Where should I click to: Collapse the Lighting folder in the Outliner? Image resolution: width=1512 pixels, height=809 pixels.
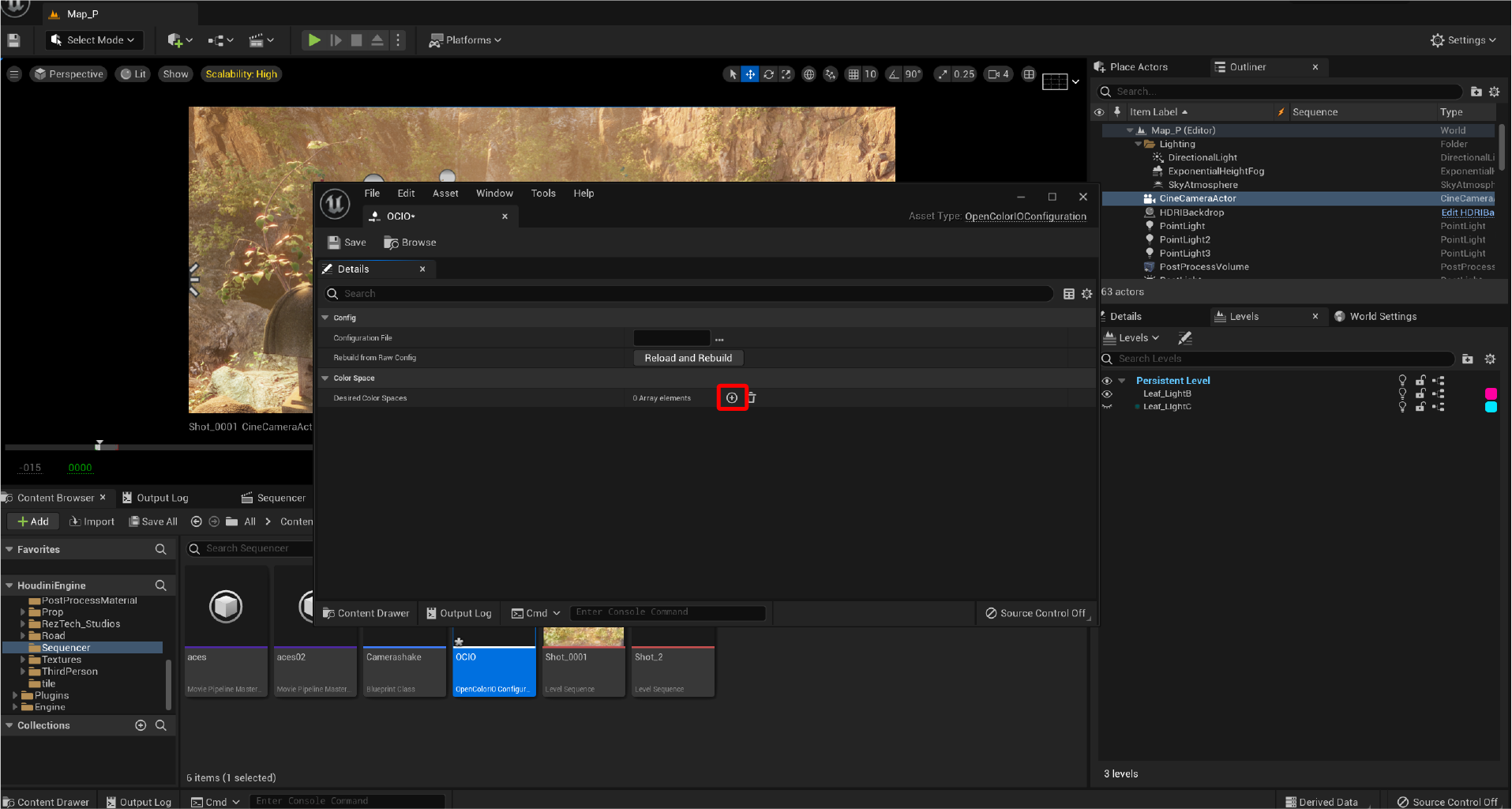tap(1139, 144)
